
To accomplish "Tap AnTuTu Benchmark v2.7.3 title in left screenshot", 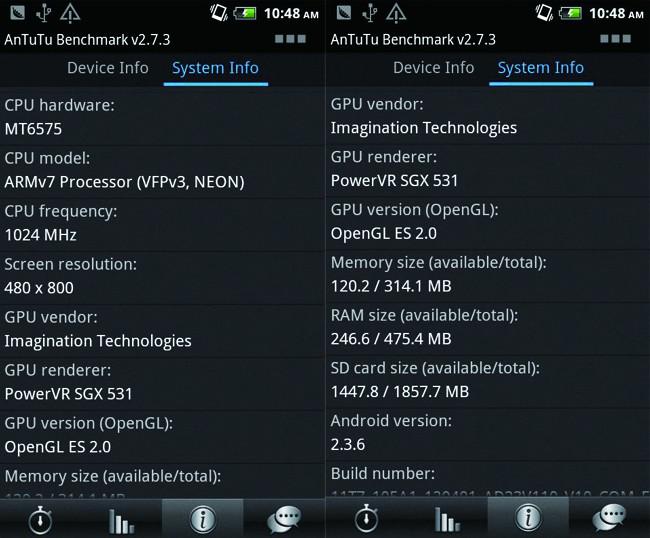I will tap(87, 40).
